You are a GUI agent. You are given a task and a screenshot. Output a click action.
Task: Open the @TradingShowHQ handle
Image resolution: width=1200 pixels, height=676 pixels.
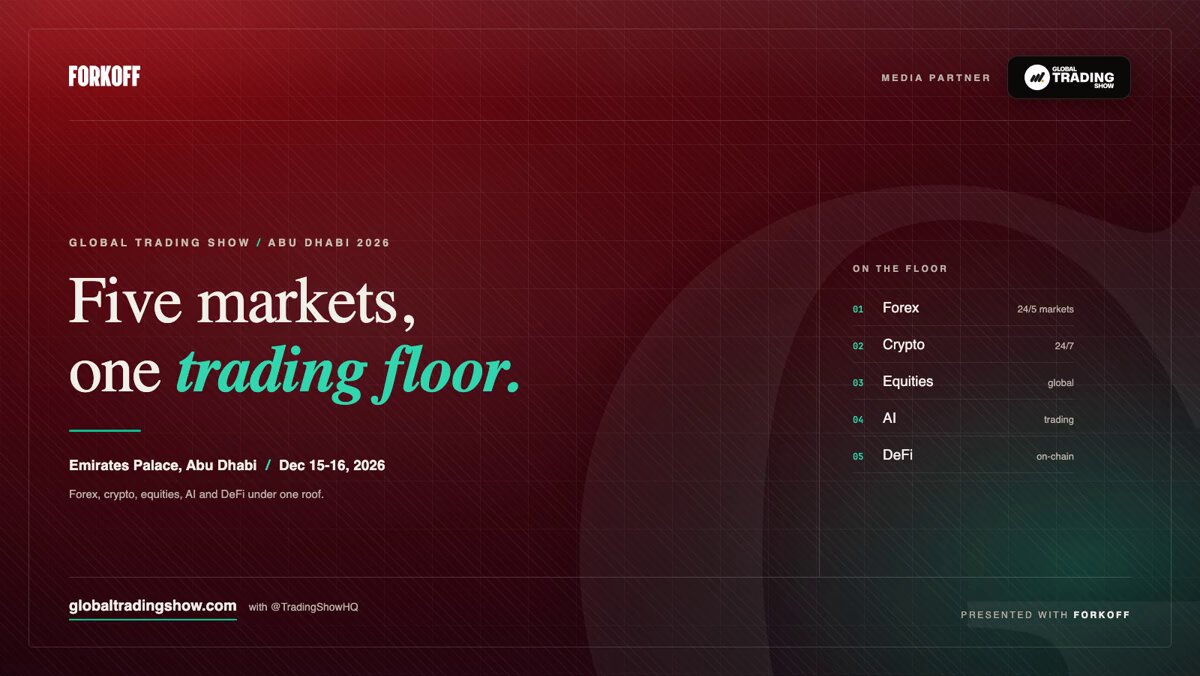[x=314, y=607]
